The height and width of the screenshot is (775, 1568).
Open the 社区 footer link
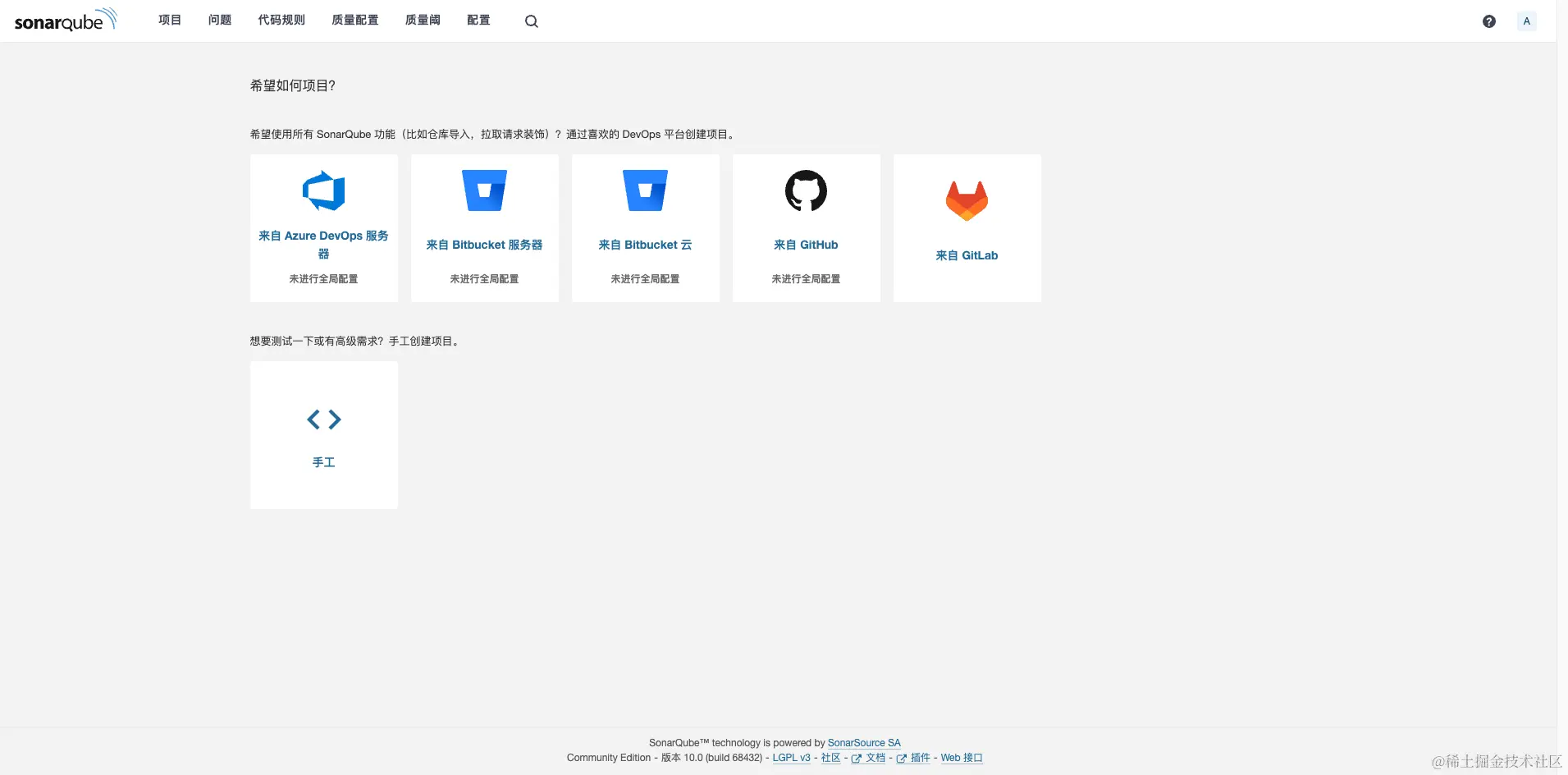831,758
